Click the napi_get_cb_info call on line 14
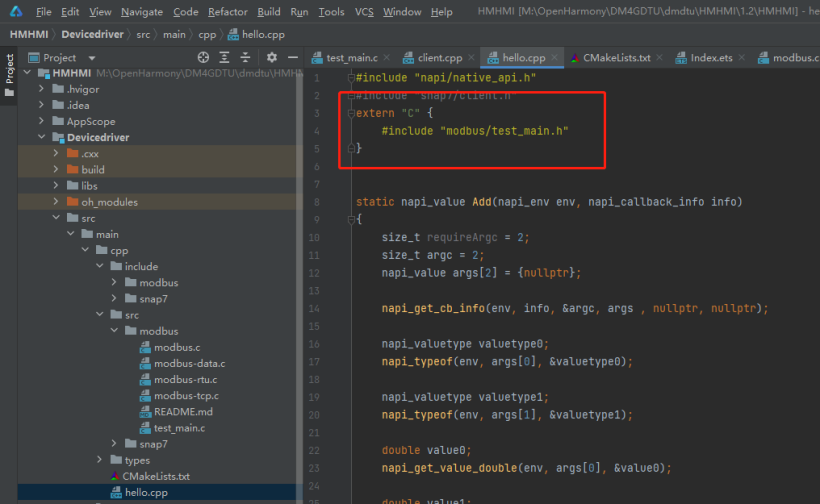 click(x=433, y=308)
